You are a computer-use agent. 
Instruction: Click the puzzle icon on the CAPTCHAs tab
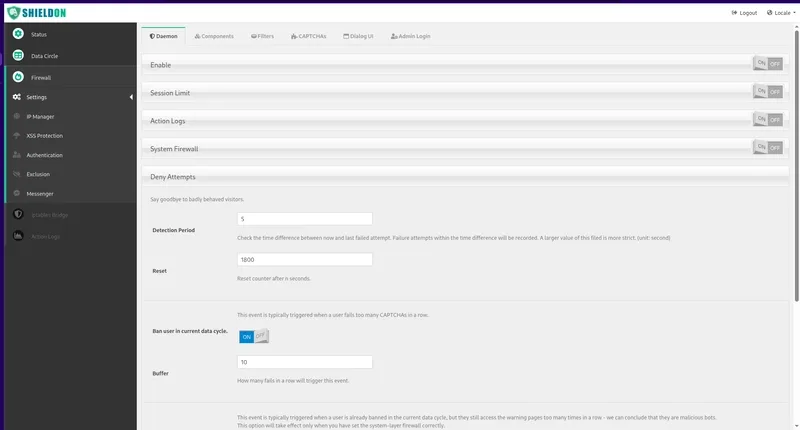click(x=294, y=36)
